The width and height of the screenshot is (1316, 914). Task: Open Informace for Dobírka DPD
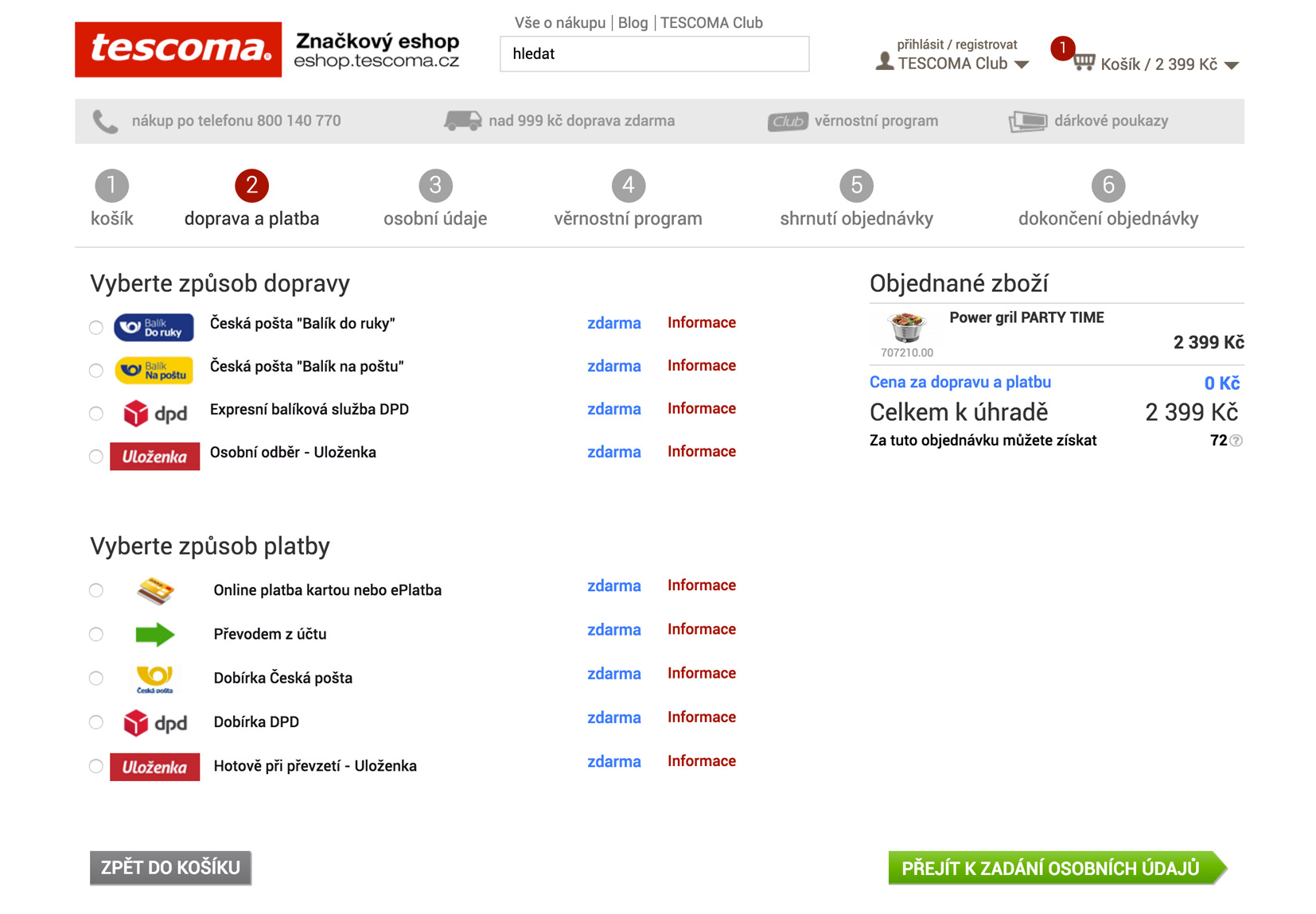[x=702, y=718]
